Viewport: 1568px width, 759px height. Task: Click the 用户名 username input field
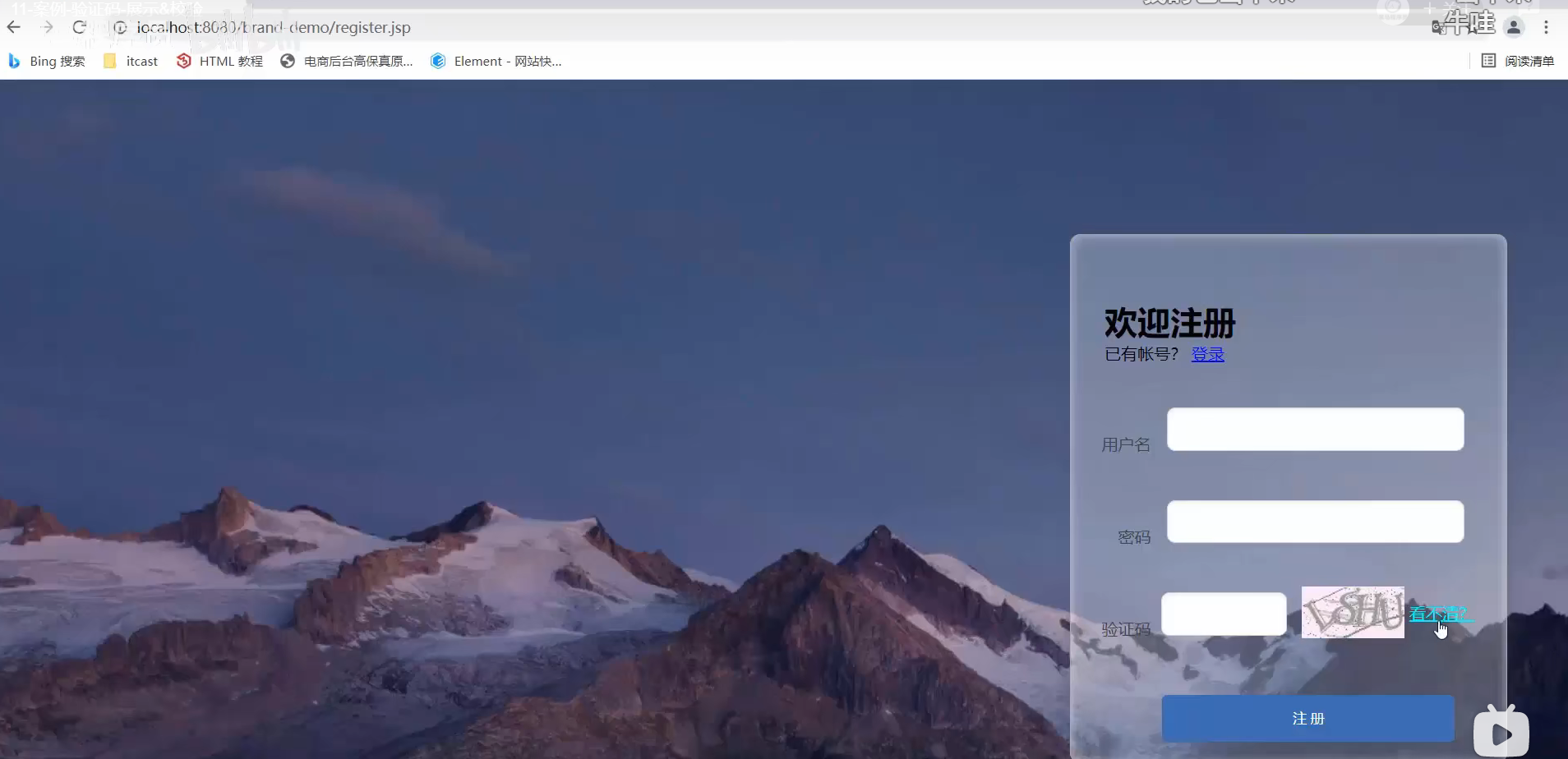[x=1315, y=429]
